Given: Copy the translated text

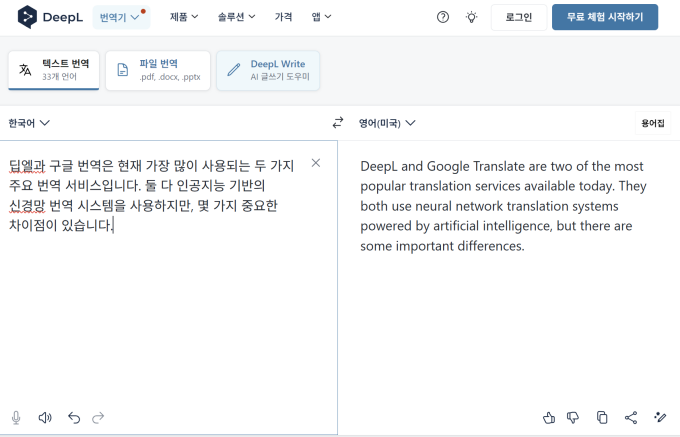Looking at the screenshot, I should (602, 417).
